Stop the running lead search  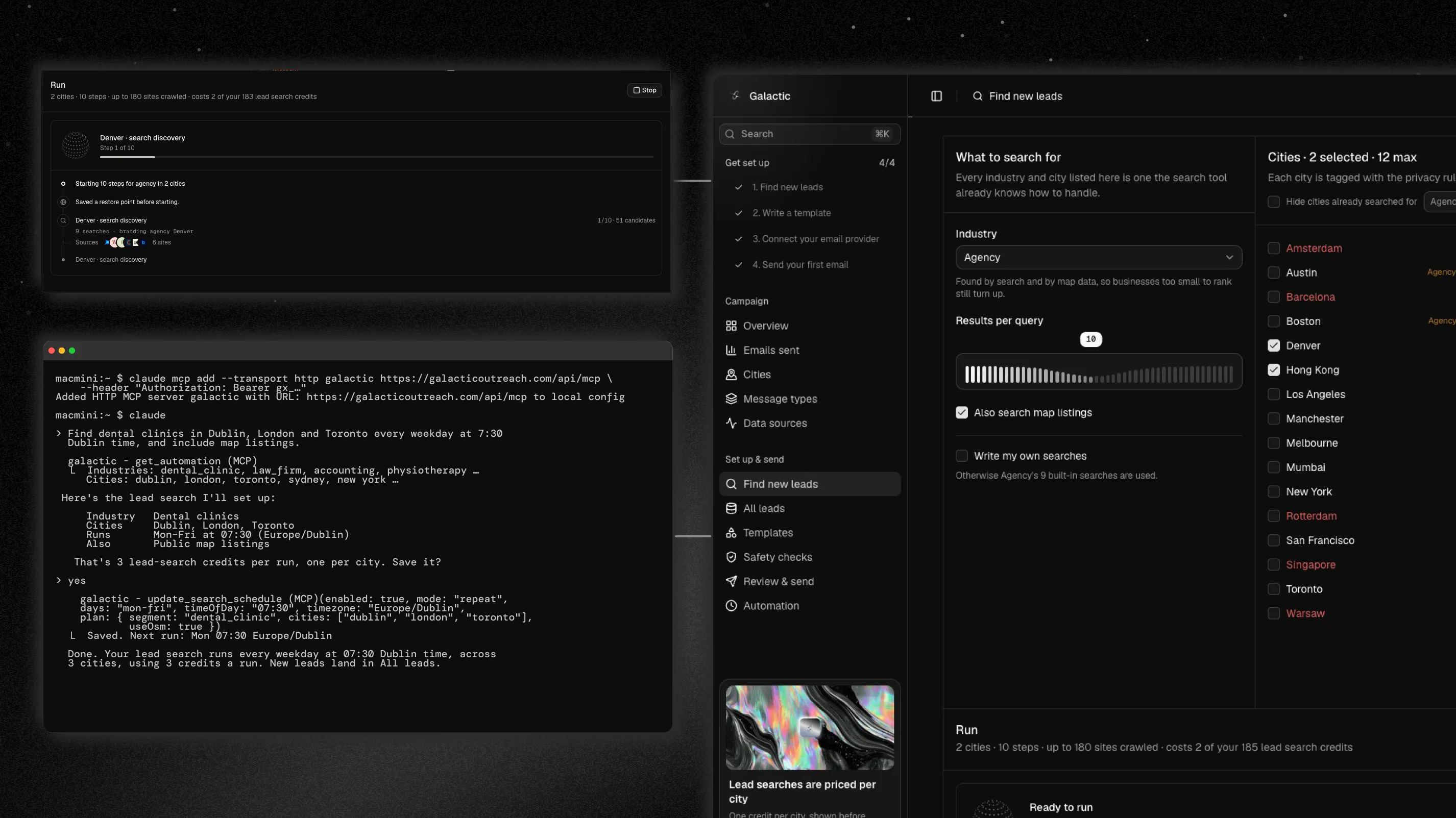pyautogui.click(x=644, y=90)
